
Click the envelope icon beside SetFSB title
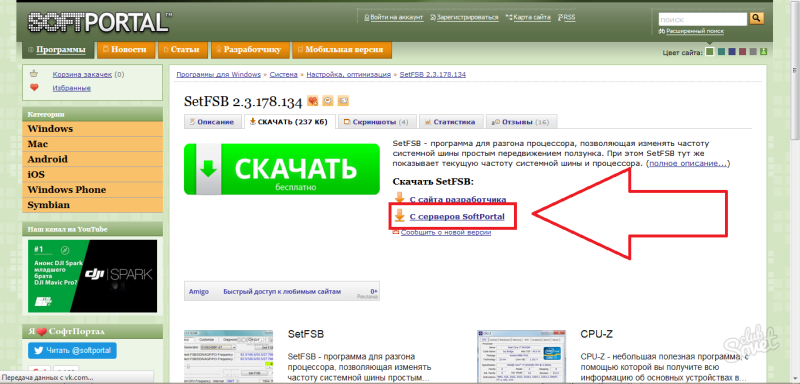click(x=343, y=100)
